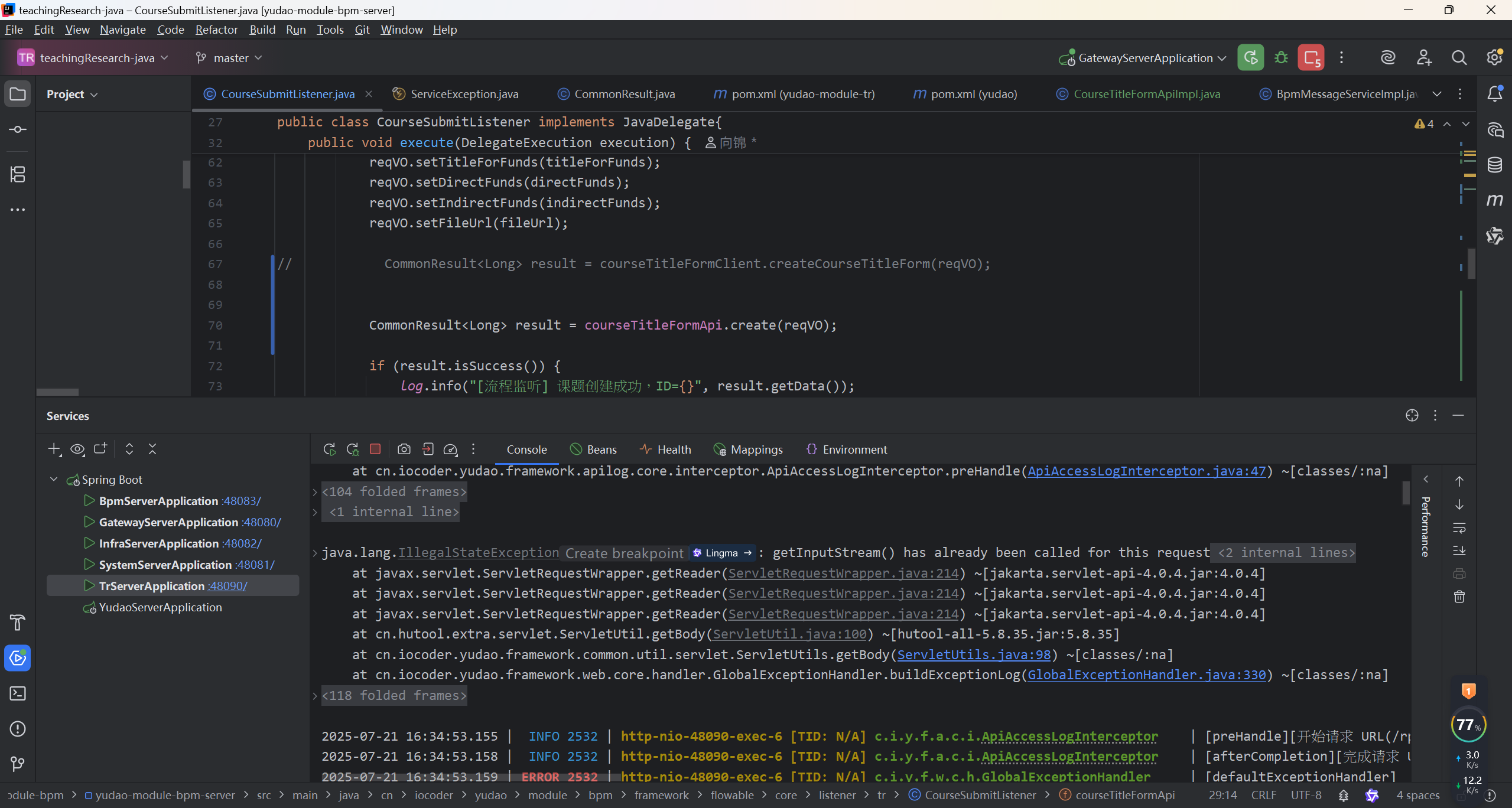Click the Debug bug icon in toolbar
The height and width of the screenshot is (808, 1512).
point(1281,58)
